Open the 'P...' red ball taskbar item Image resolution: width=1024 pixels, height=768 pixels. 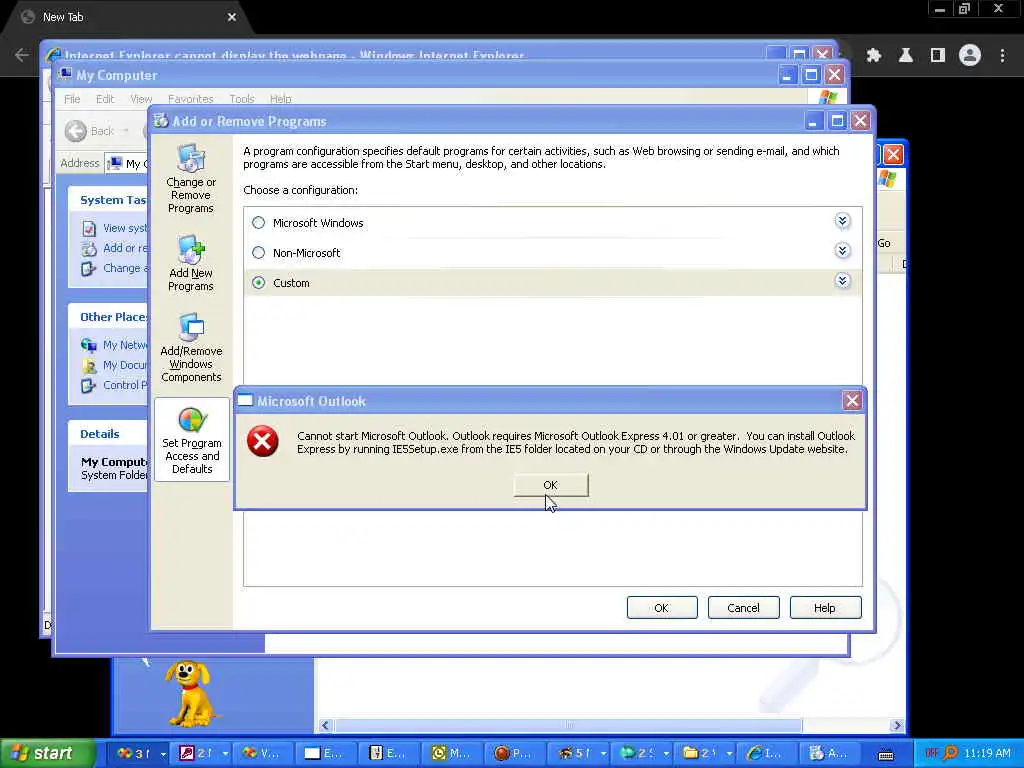tap(513, 753)
